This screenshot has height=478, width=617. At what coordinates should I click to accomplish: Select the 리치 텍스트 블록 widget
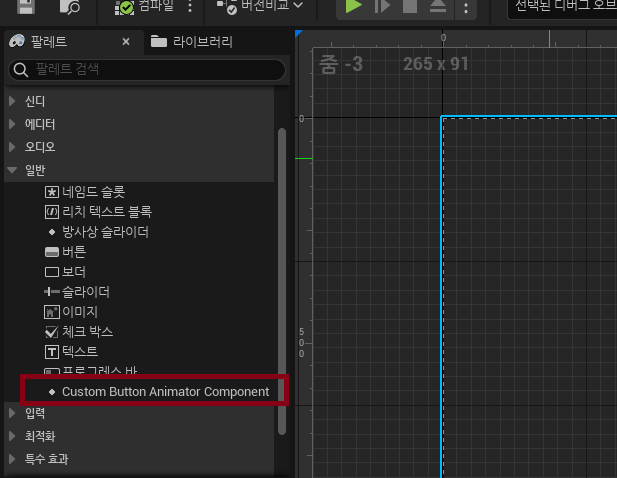coord(98,212)
